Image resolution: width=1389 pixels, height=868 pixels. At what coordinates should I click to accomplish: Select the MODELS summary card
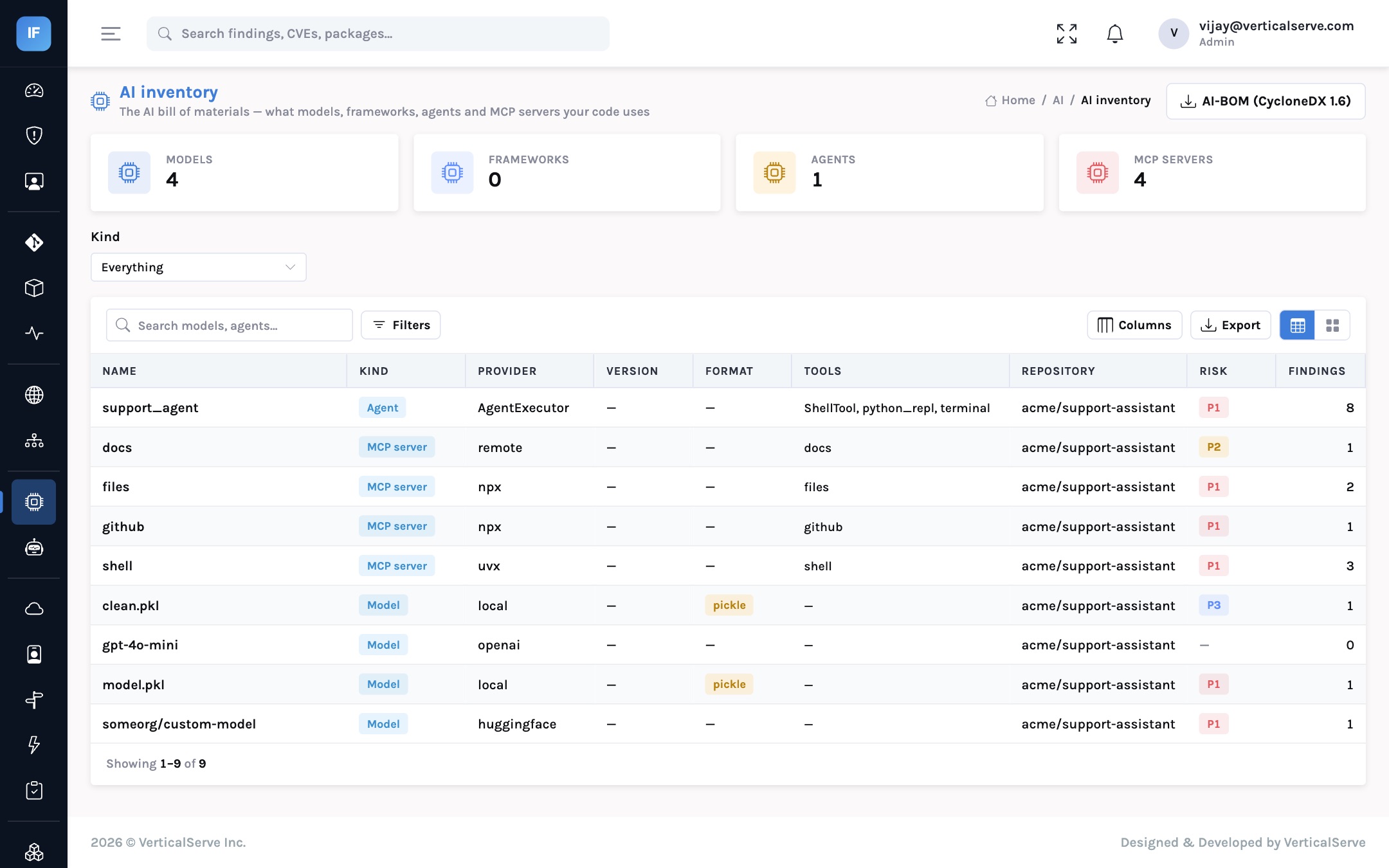[x=244, y=172]
